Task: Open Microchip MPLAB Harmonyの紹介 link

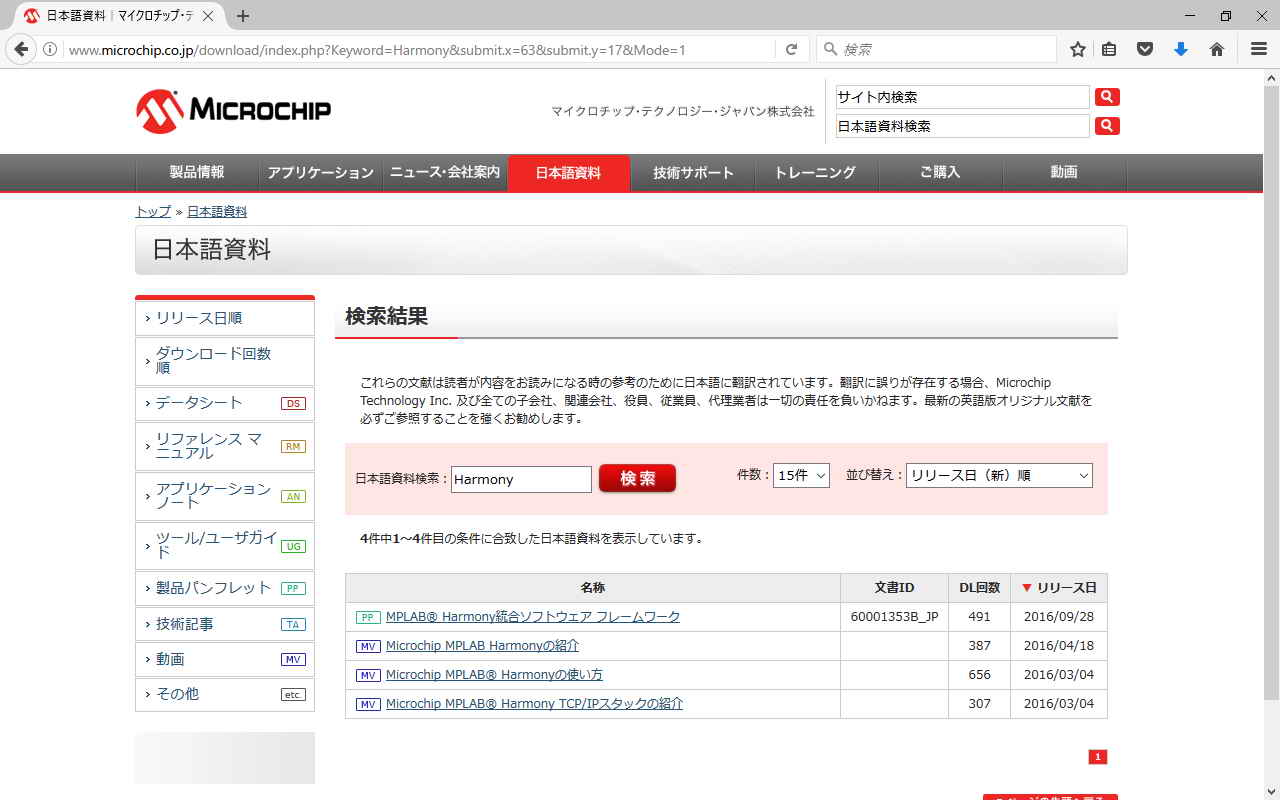Action: click(482, 646)
